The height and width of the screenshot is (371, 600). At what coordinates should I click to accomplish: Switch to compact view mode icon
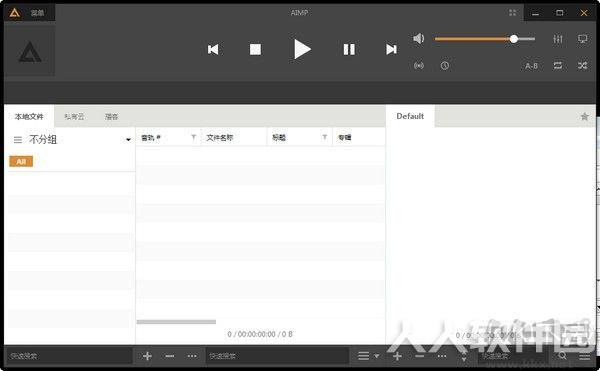512,13
